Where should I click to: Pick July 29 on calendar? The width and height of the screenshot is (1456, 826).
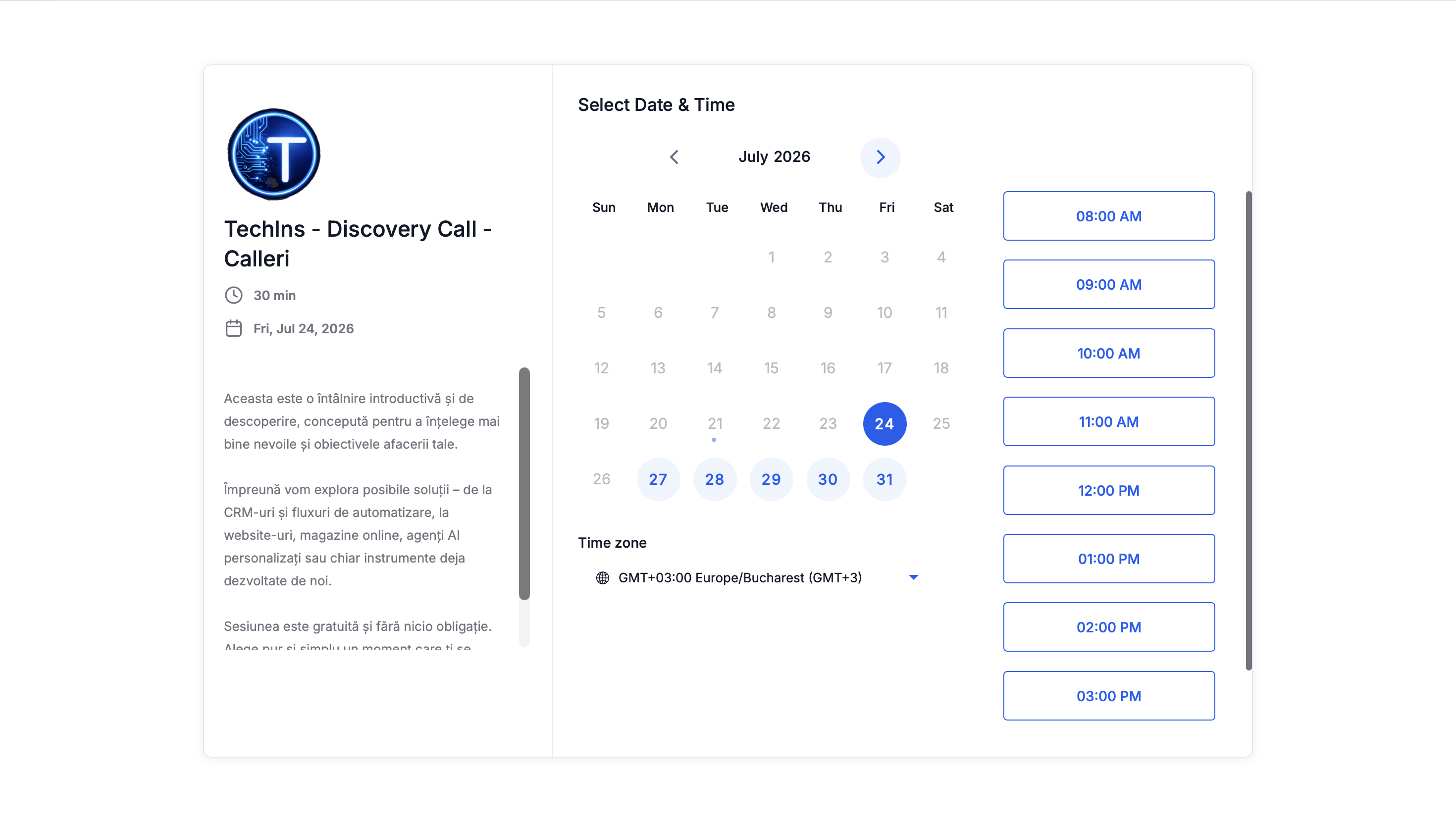click(x=771, y=479)
